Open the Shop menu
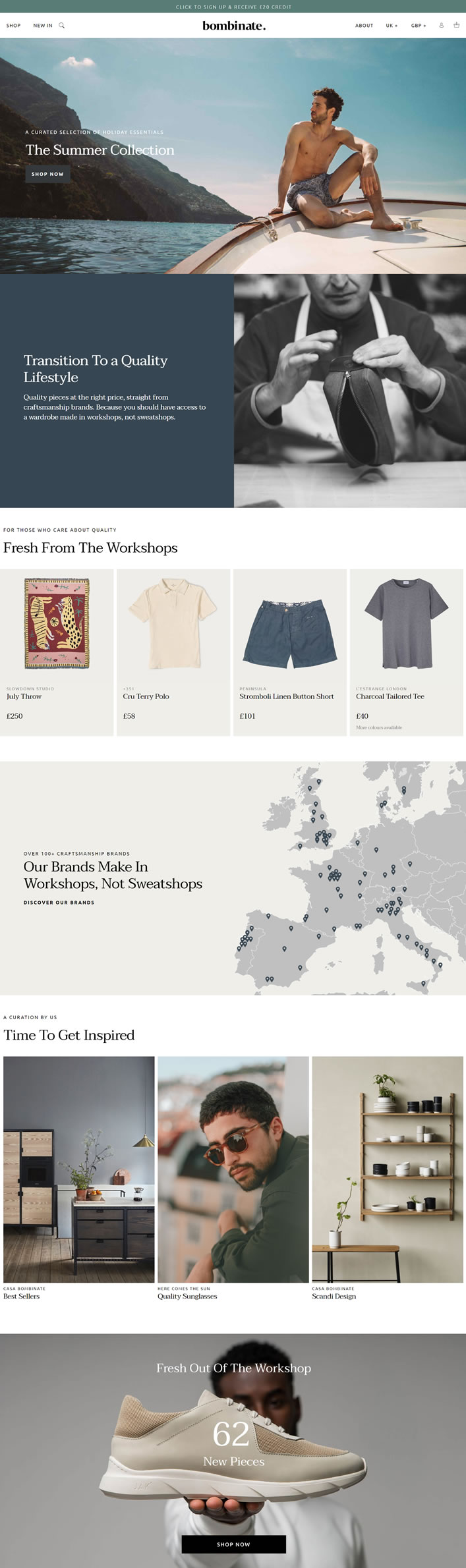 [x=13, y=26]
